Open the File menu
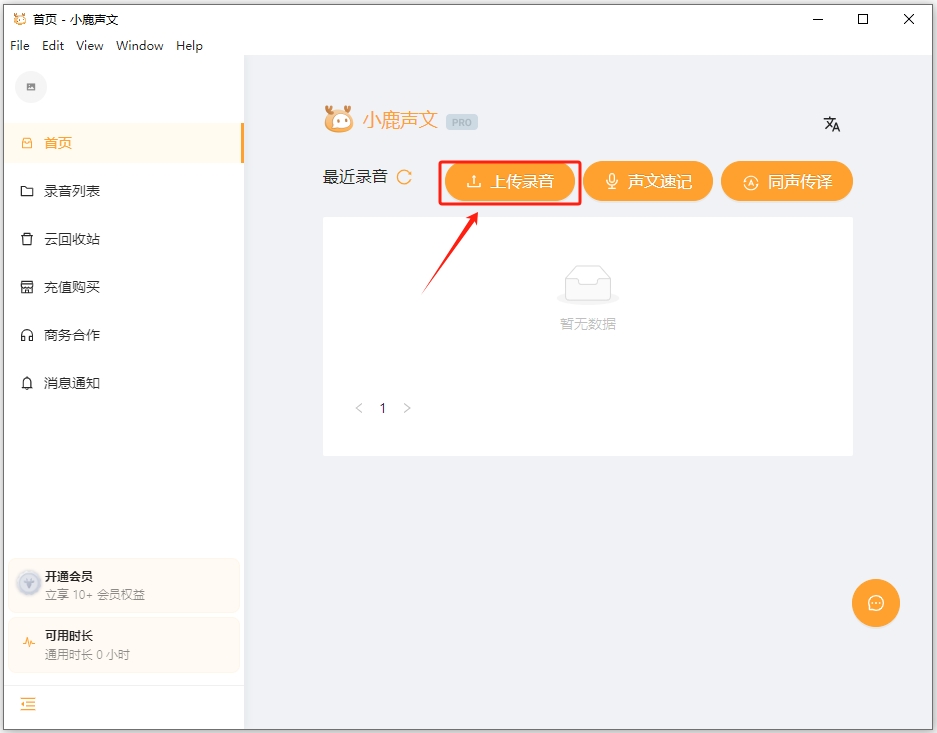 (19, 45)
